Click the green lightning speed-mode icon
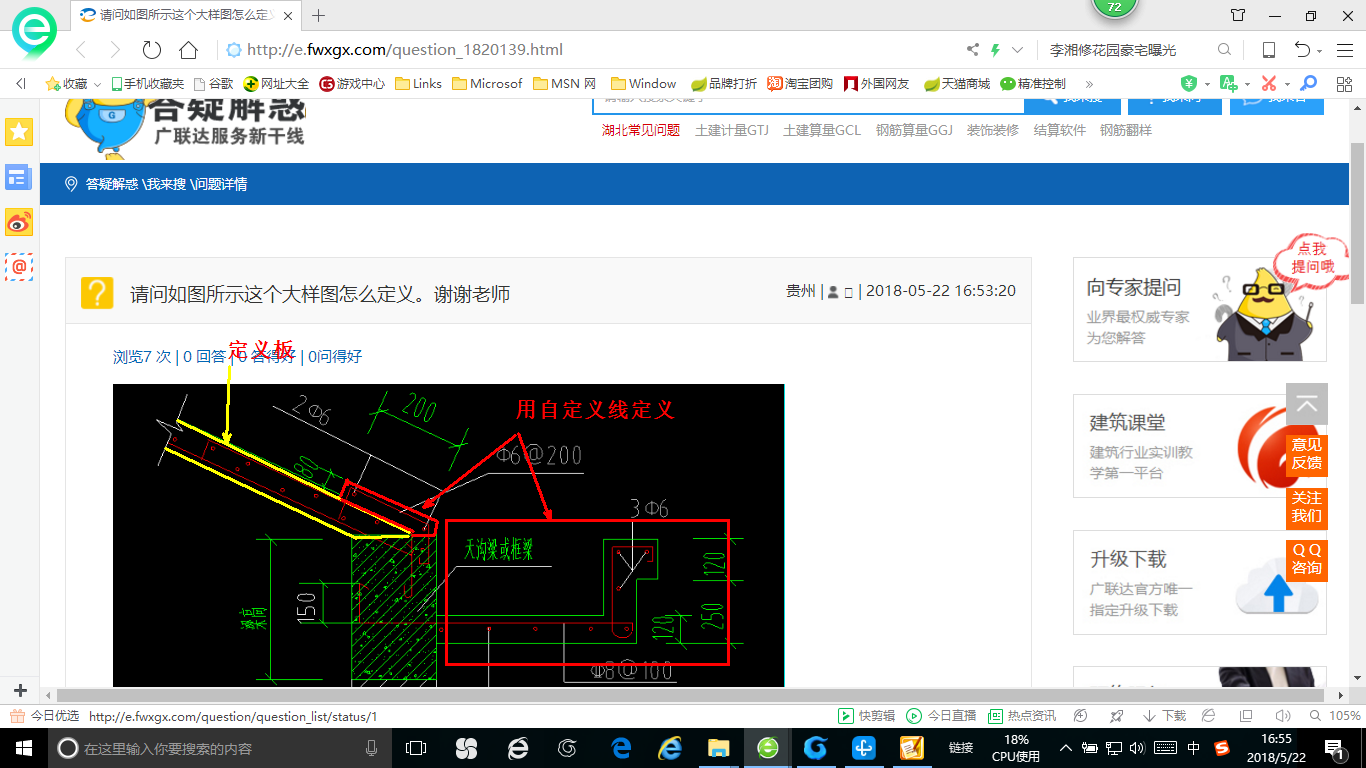The image size is (1366, 768). [996, 50]
